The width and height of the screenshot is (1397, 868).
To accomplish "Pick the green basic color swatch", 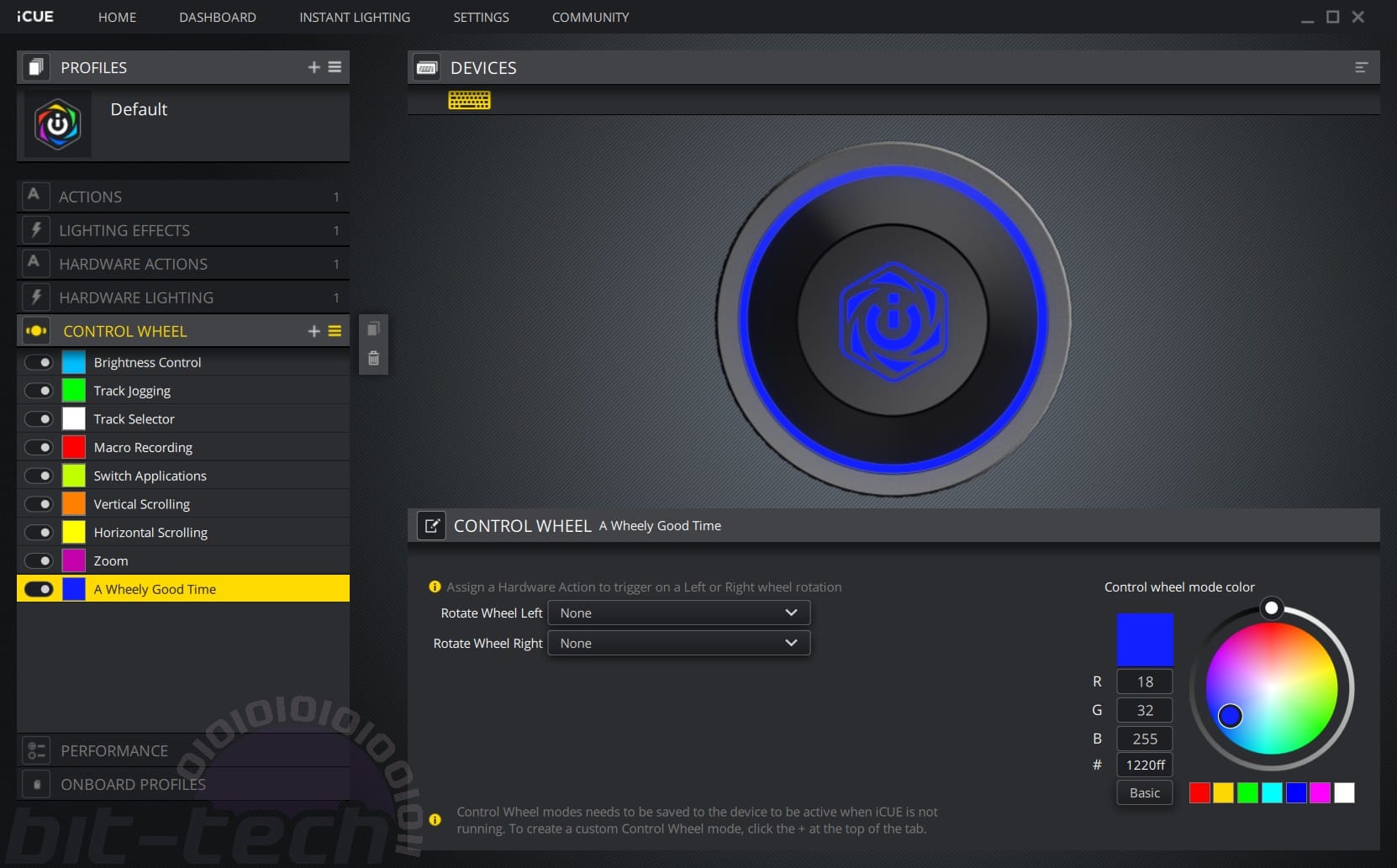I will (1248, 792).
